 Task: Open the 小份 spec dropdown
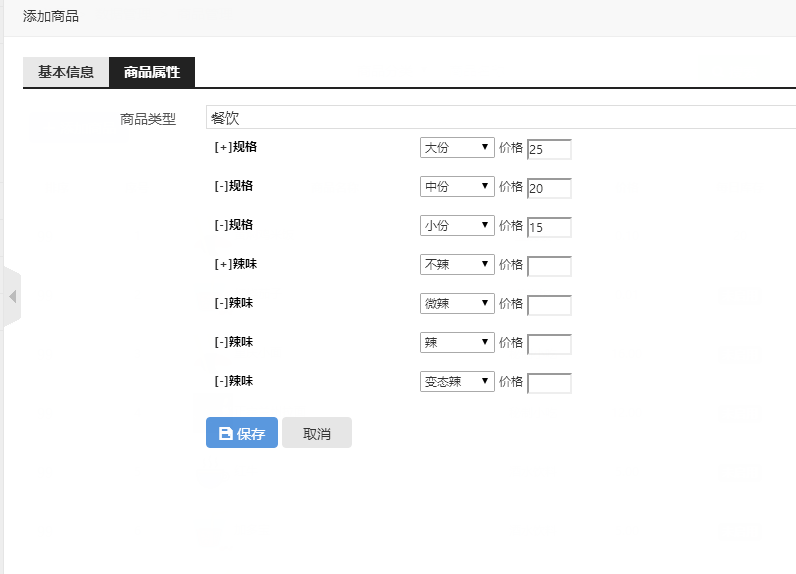pyautogui.click(x=457, y=226)
